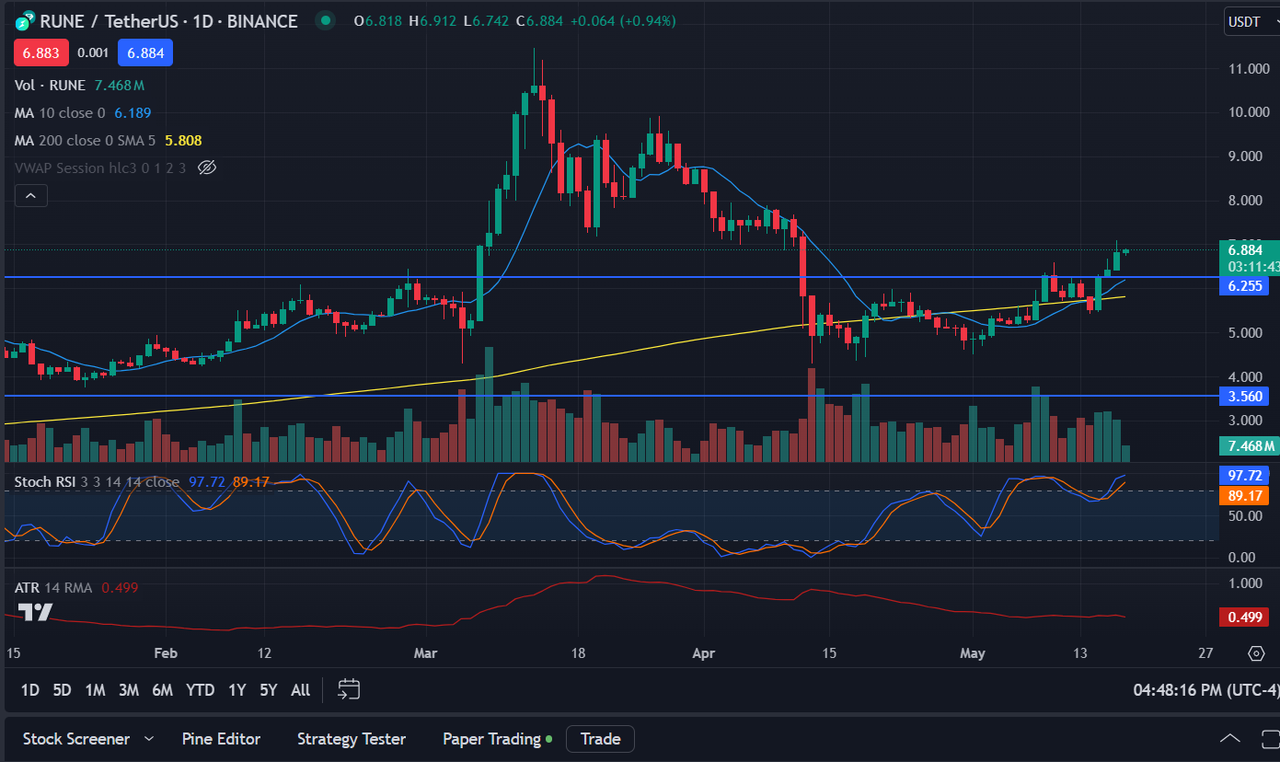Click the Mar label on the time axis
The width and height of the screenshot is (1280, 762).
426,654
